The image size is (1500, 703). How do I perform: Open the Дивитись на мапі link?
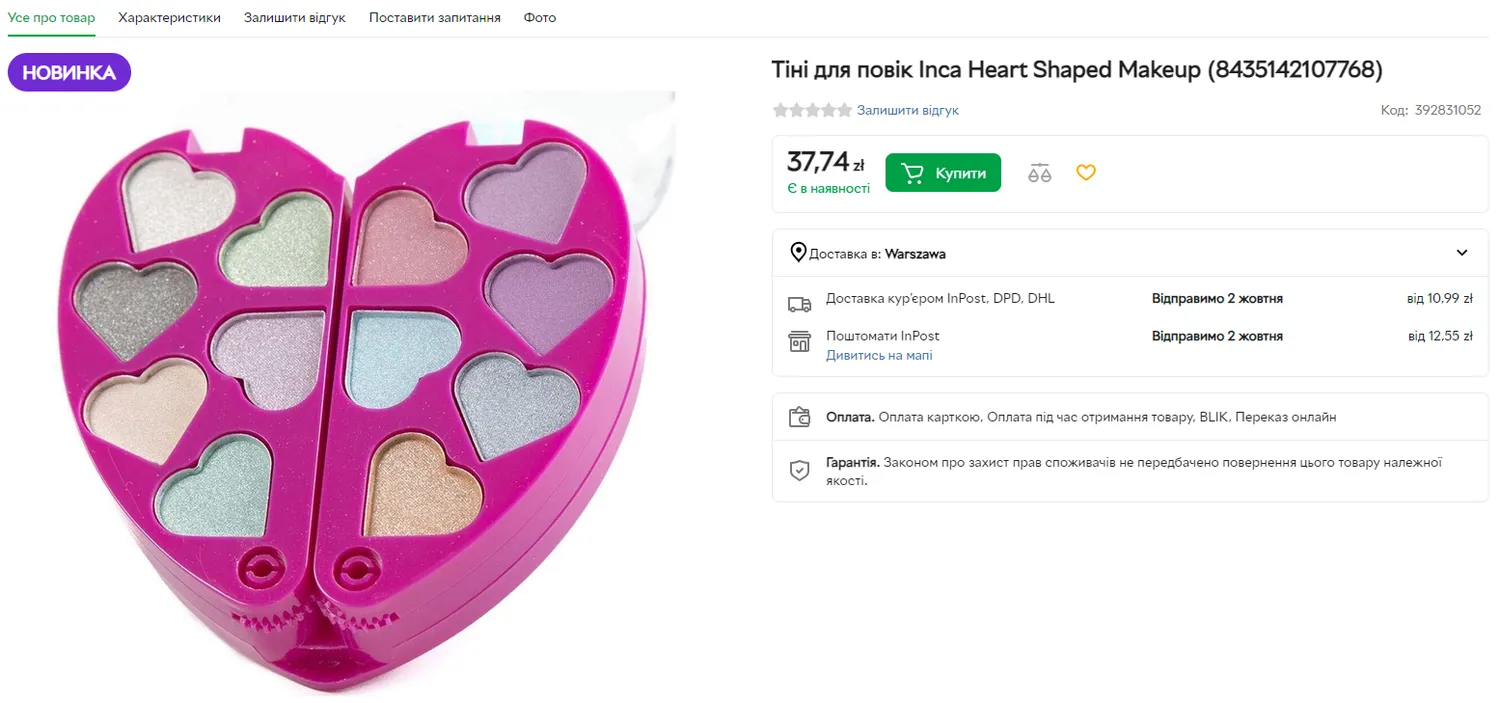(879, 355)
